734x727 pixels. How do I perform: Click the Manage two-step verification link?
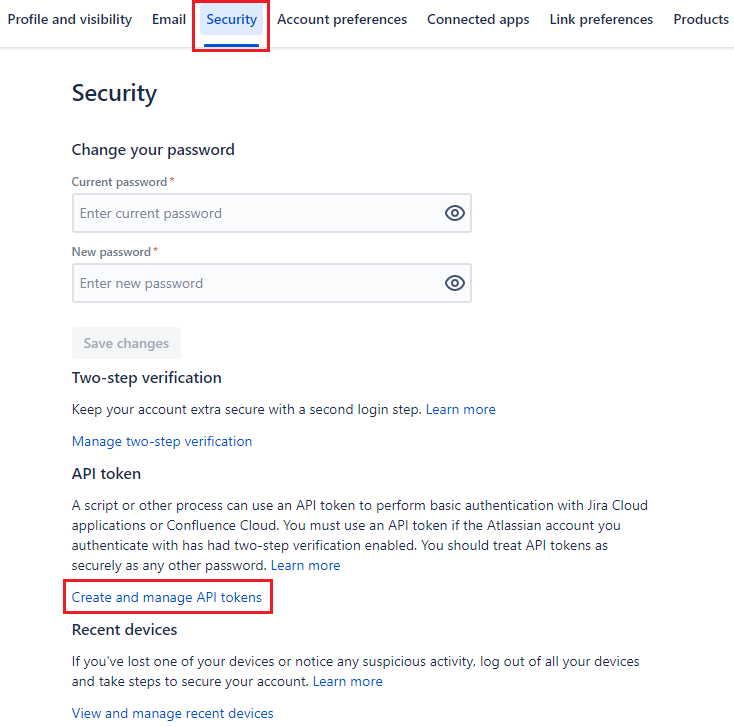(x=162, y=441)
